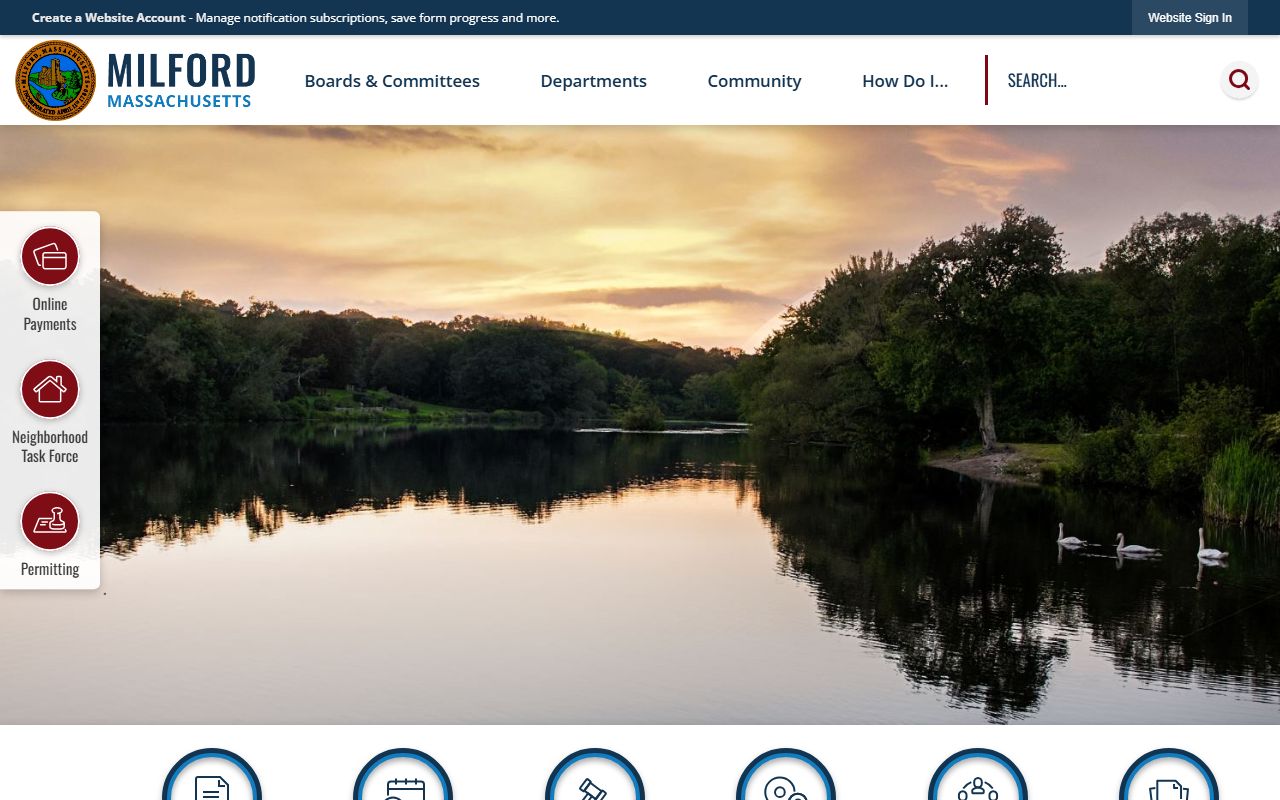This screenshot has height=800, width=1280.
Task: Click the gavel circle icon
Action: 595,775
